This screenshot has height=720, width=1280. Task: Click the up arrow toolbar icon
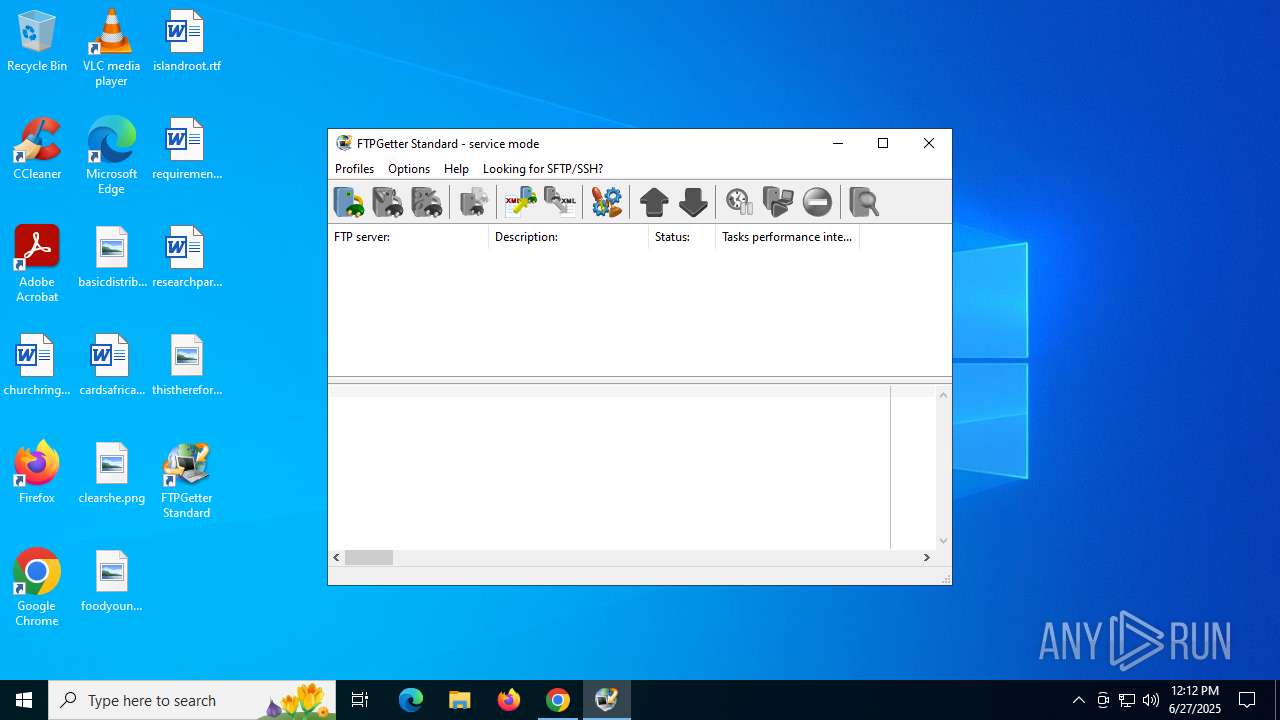654,202
